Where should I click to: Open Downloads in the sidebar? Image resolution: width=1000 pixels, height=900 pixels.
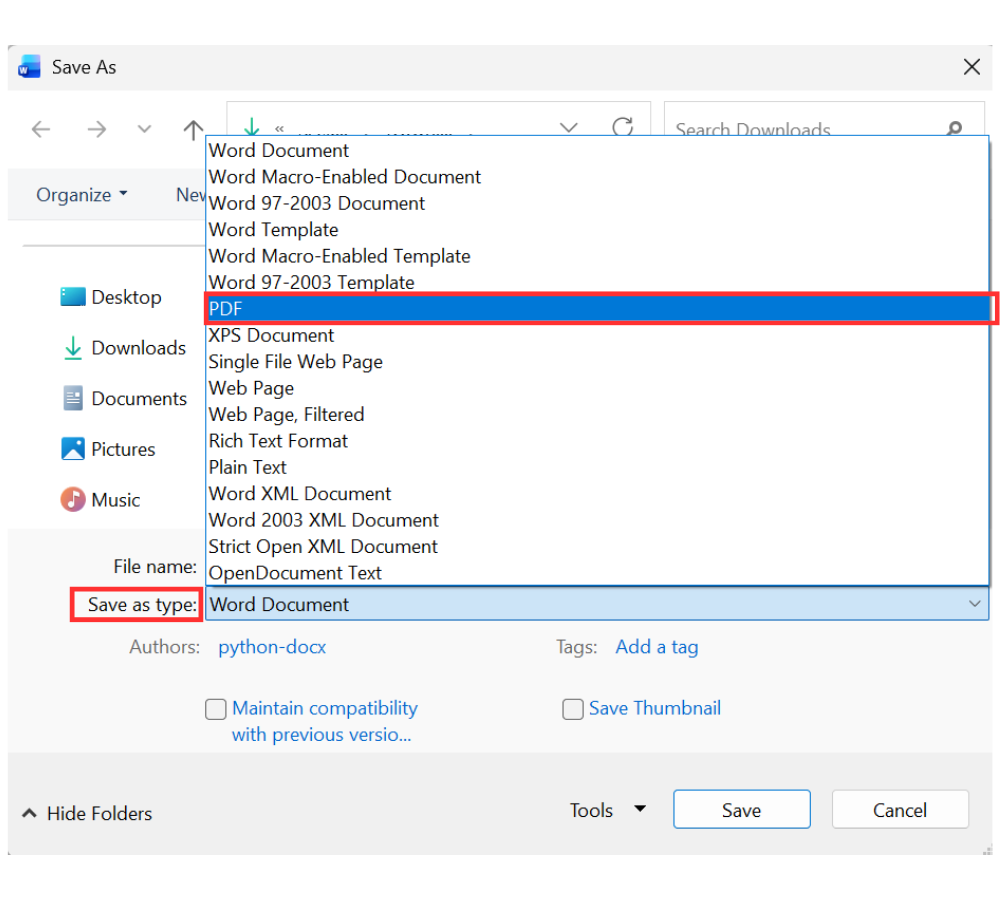coord(125,348)
